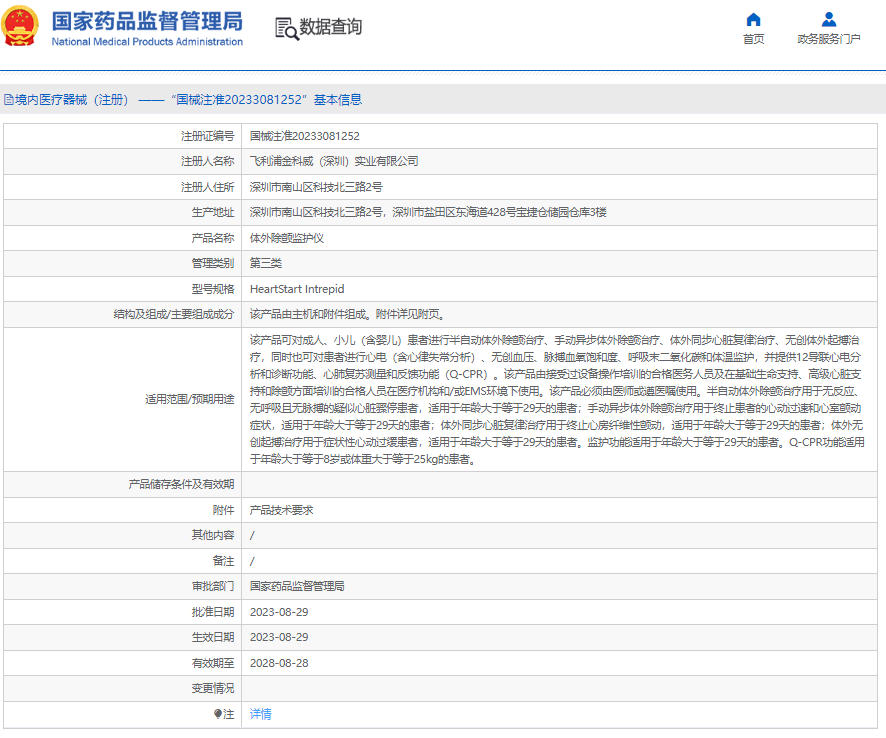The width and height of the screenshot is (886, 738).
Task: Select the 批准日期 value 2023-08-29
Action: 279,612
